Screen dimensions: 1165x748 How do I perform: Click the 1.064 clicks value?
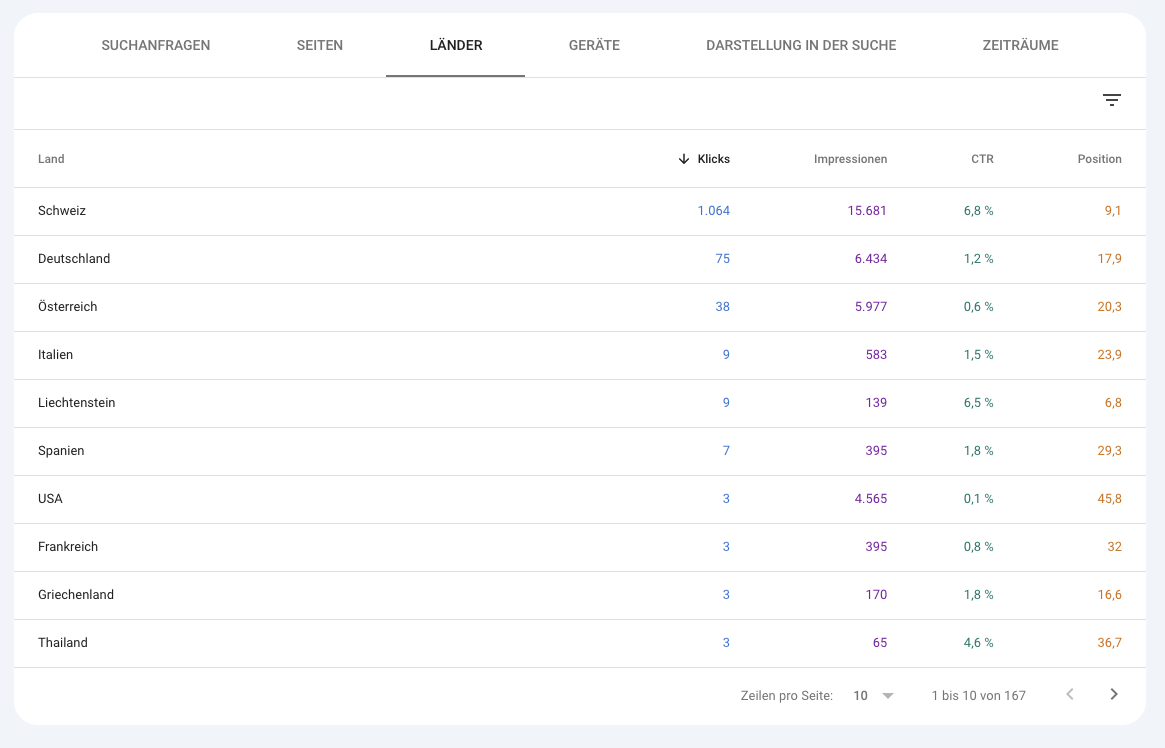point(713,211)
